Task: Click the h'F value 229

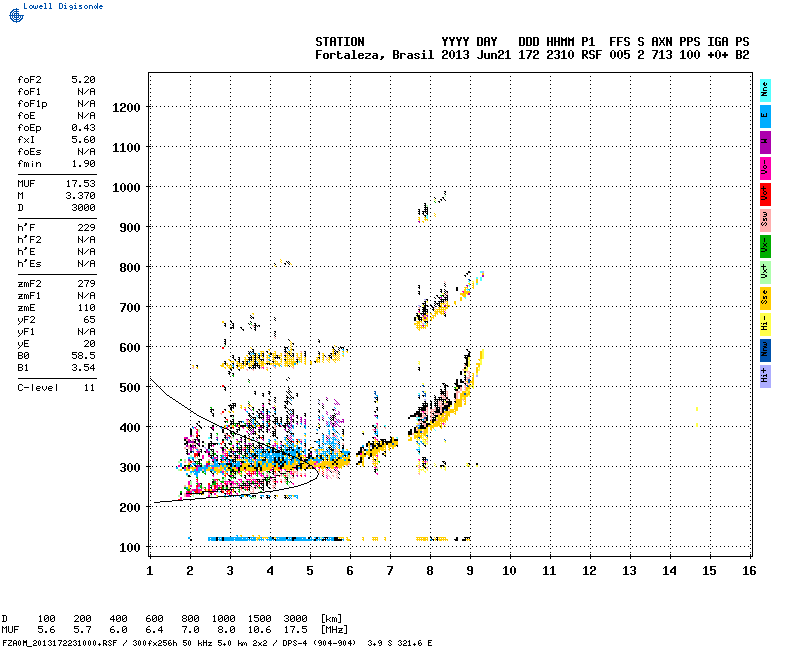Action: click(86, 228)
